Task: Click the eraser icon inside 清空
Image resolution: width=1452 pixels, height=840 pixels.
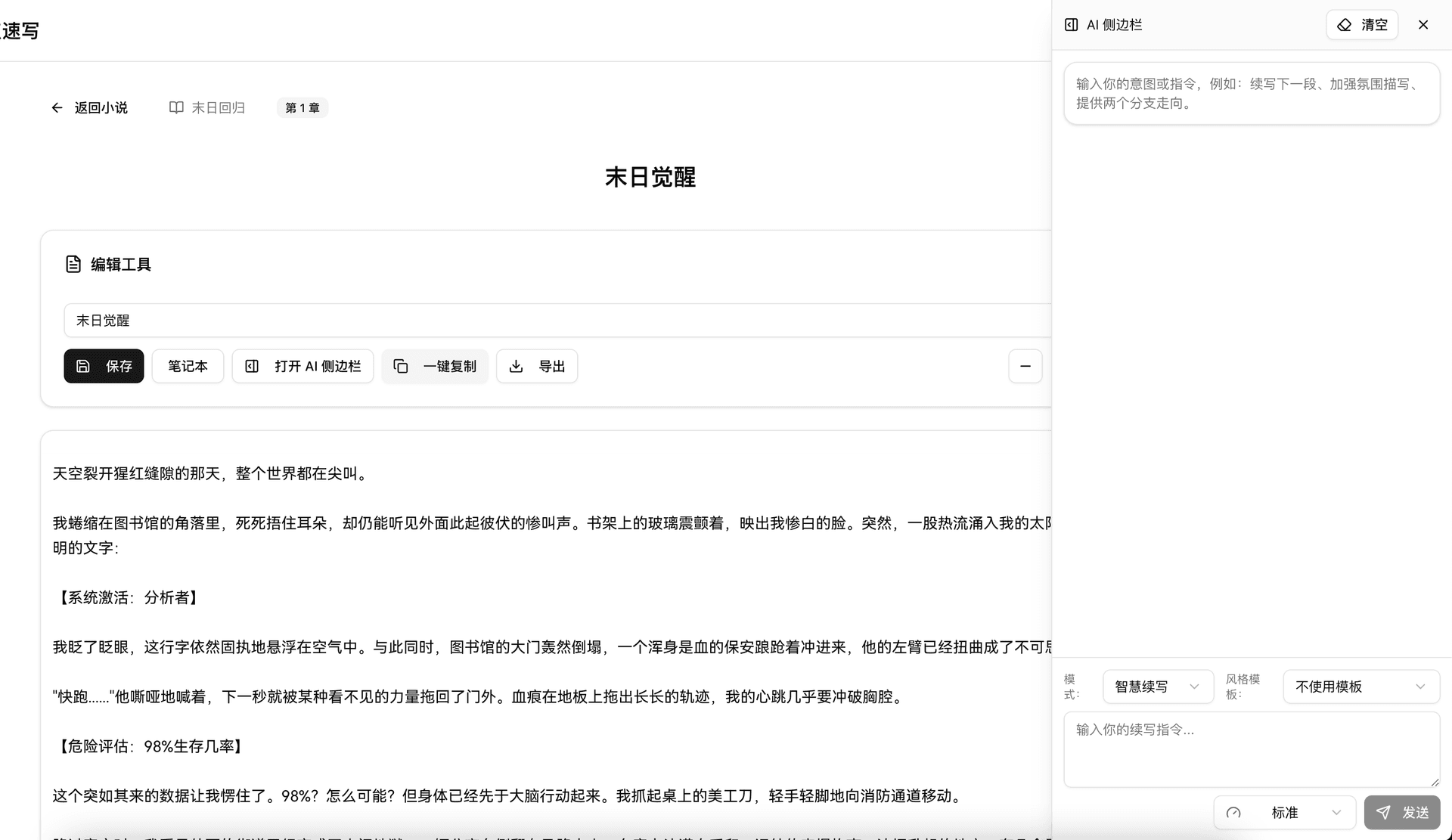Action: (x=1345, y=24)
